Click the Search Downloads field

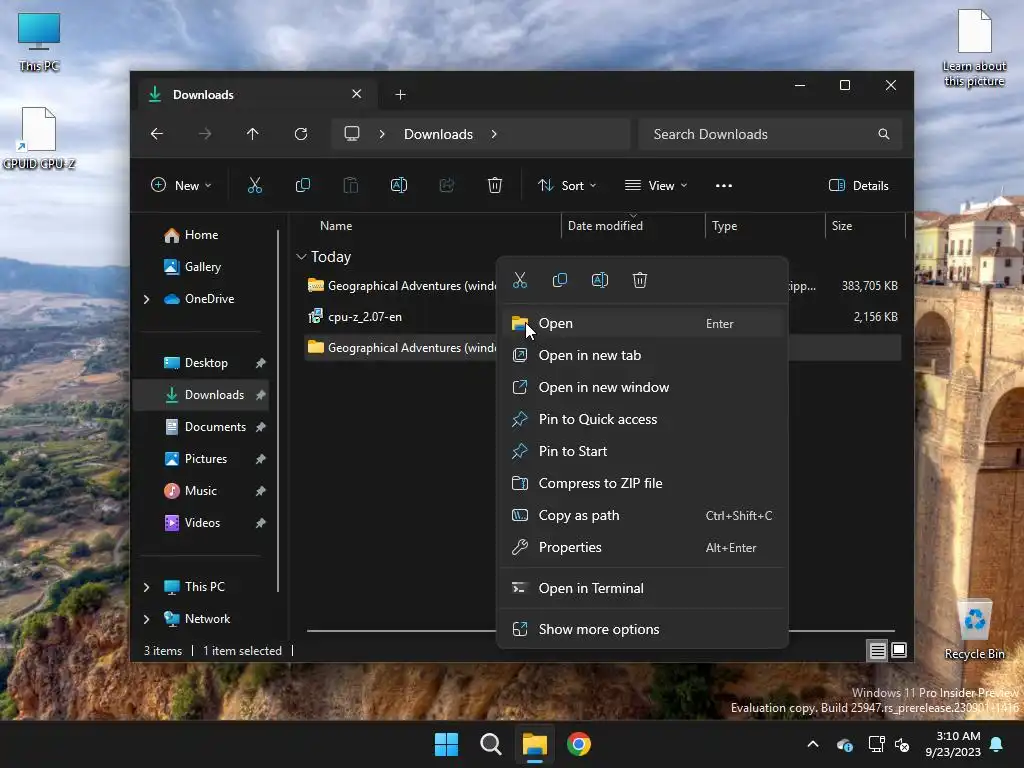click(x=770, y=134)
